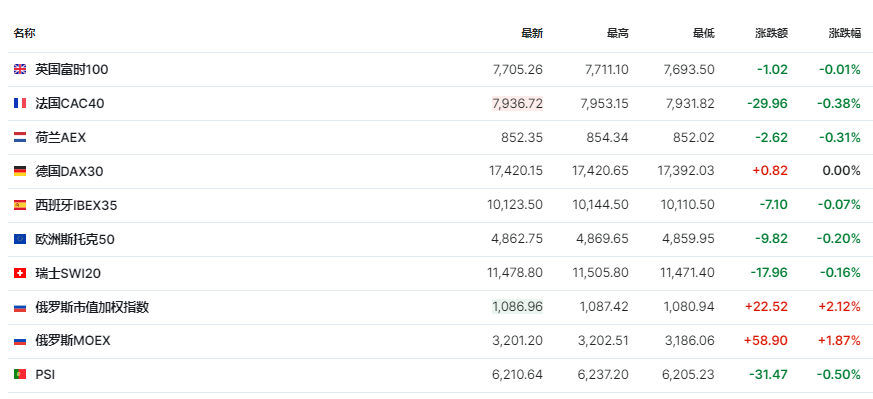This screenshot has height=399, width=873.
Task: Click high value 11,505.80 in 瑞士SWI20 row
Action: click(601, 273)
